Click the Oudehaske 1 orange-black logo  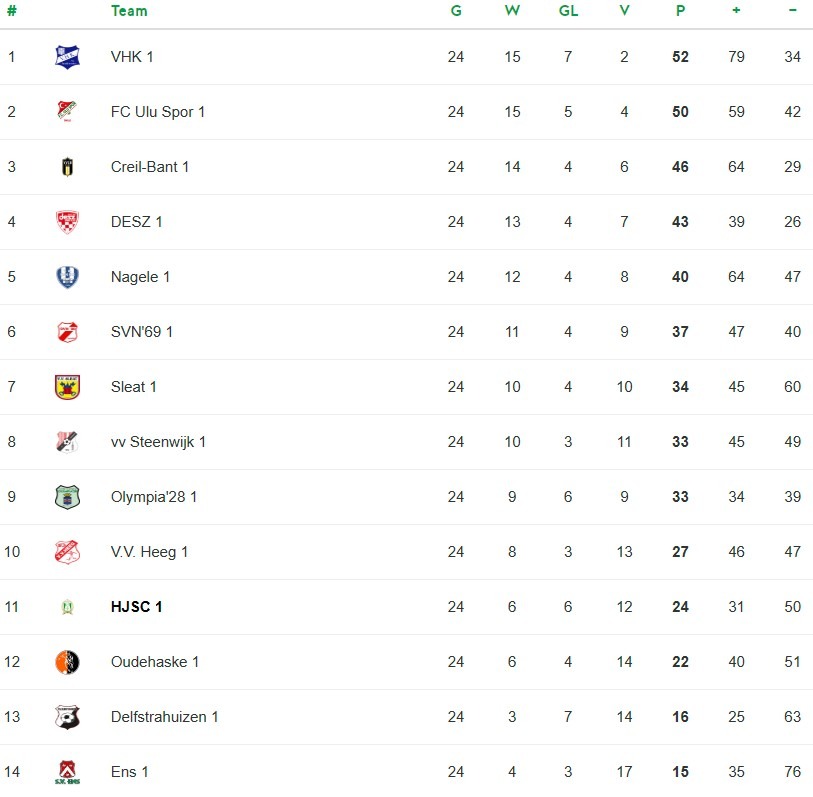click(67, 662)
